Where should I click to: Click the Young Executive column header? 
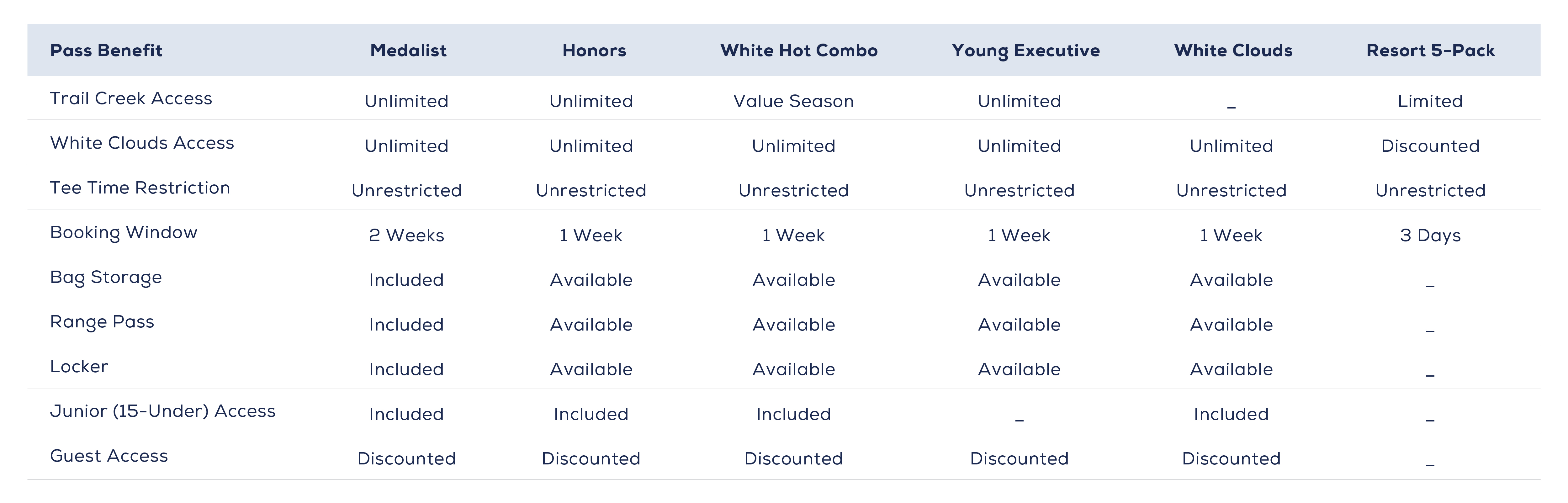(1026, 50)
